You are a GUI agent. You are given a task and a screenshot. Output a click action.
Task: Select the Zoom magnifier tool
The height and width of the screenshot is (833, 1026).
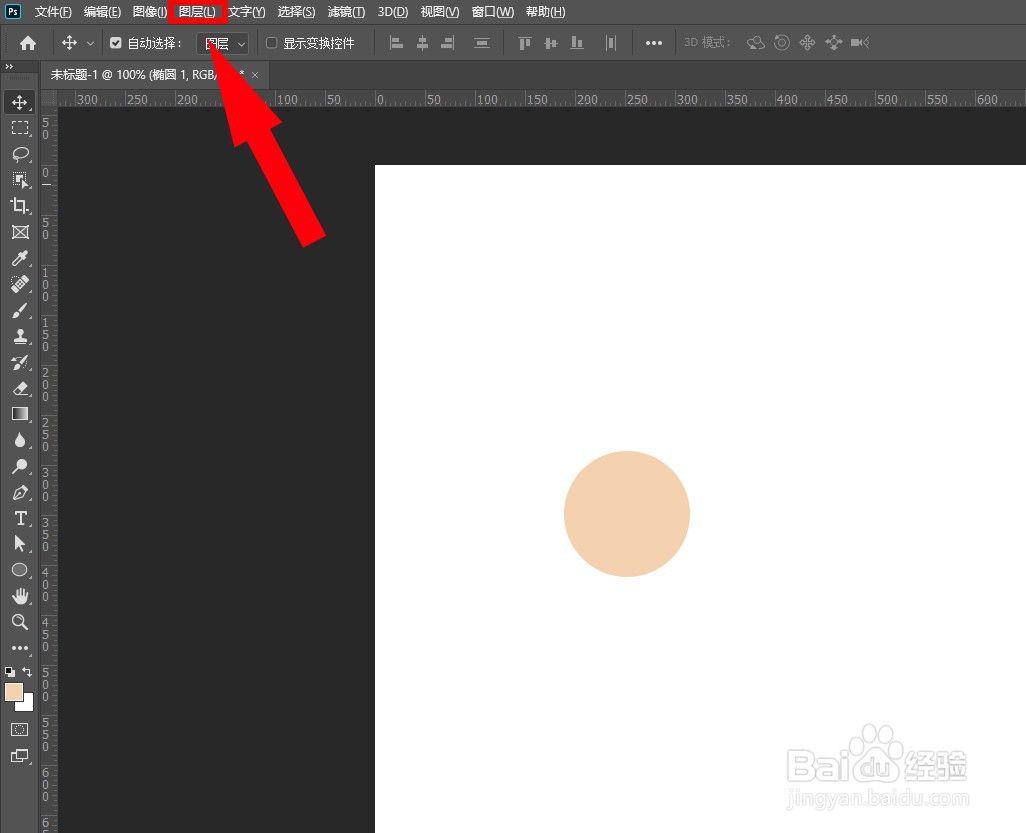20,622
